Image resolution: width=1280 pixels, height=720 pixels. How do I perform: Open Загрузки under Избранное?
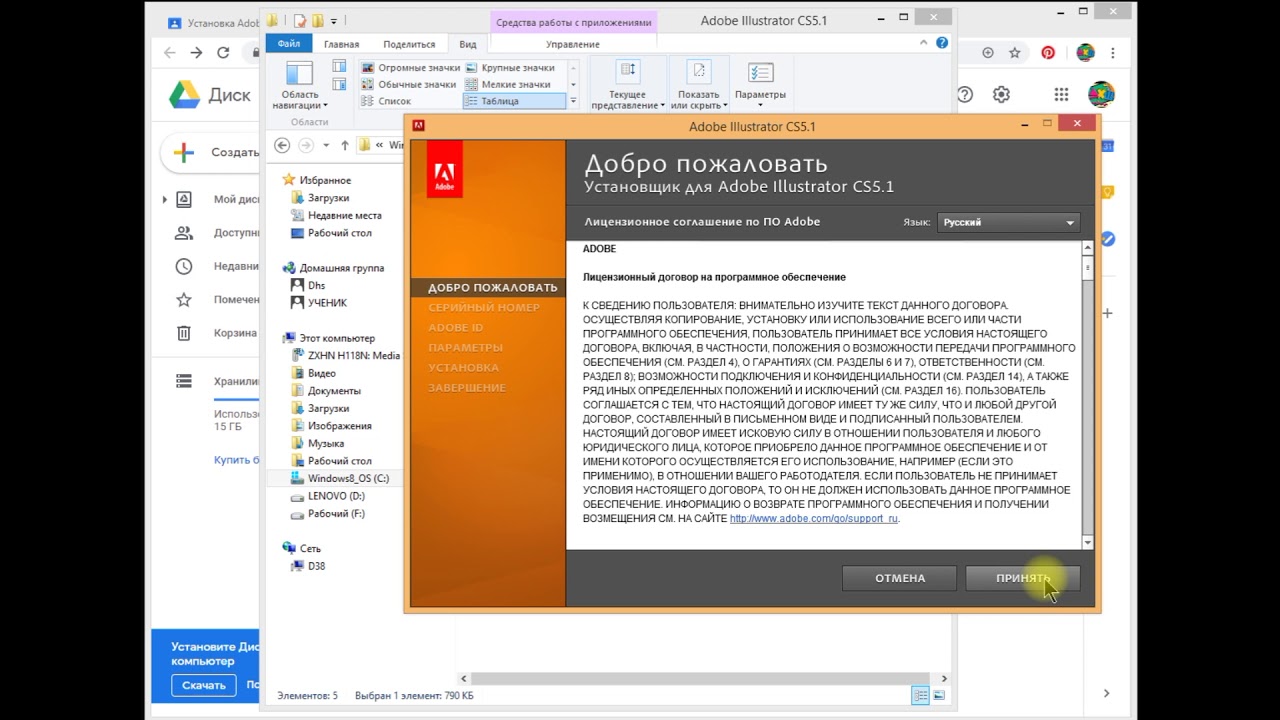coord(320,198)
